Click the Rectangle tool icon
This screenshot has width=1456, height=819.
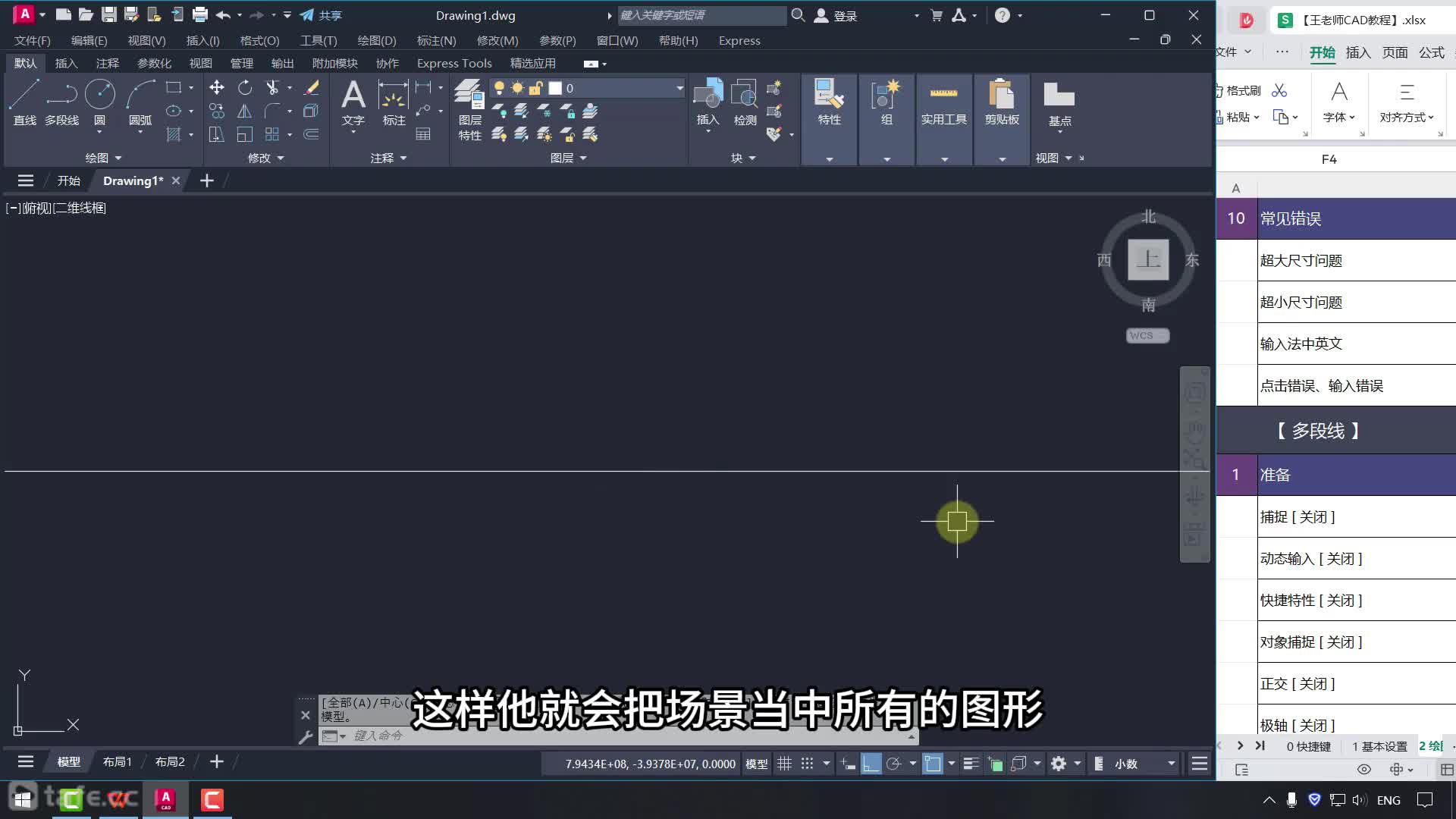coord(174,88)
